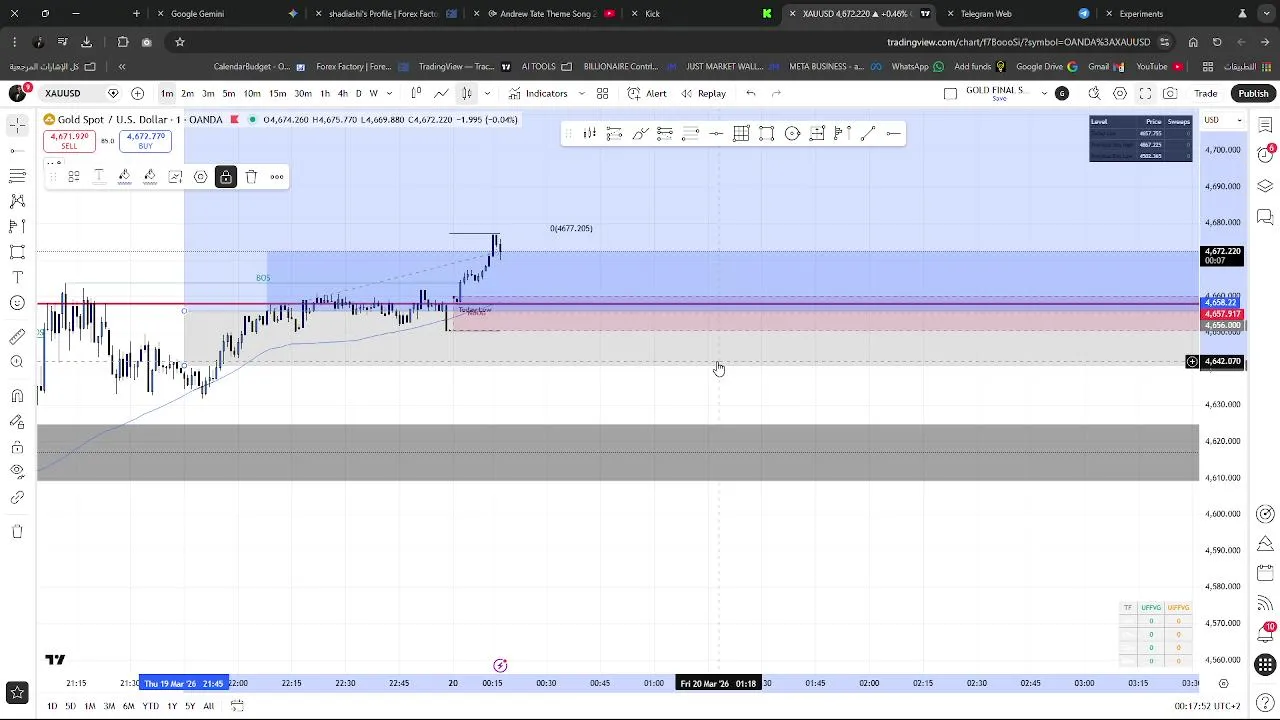This screenshot has width=1280, height=720.
Task: Select the 5m timeframe
Action: point(229,93)
